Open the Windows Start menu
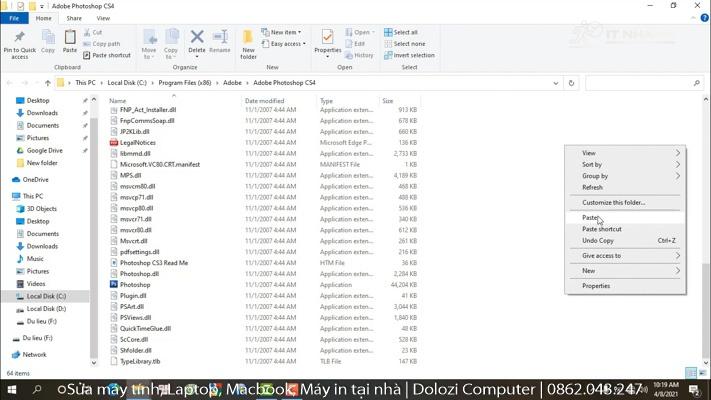The height and width of the screenshot is (400, 711). point(10,389)
